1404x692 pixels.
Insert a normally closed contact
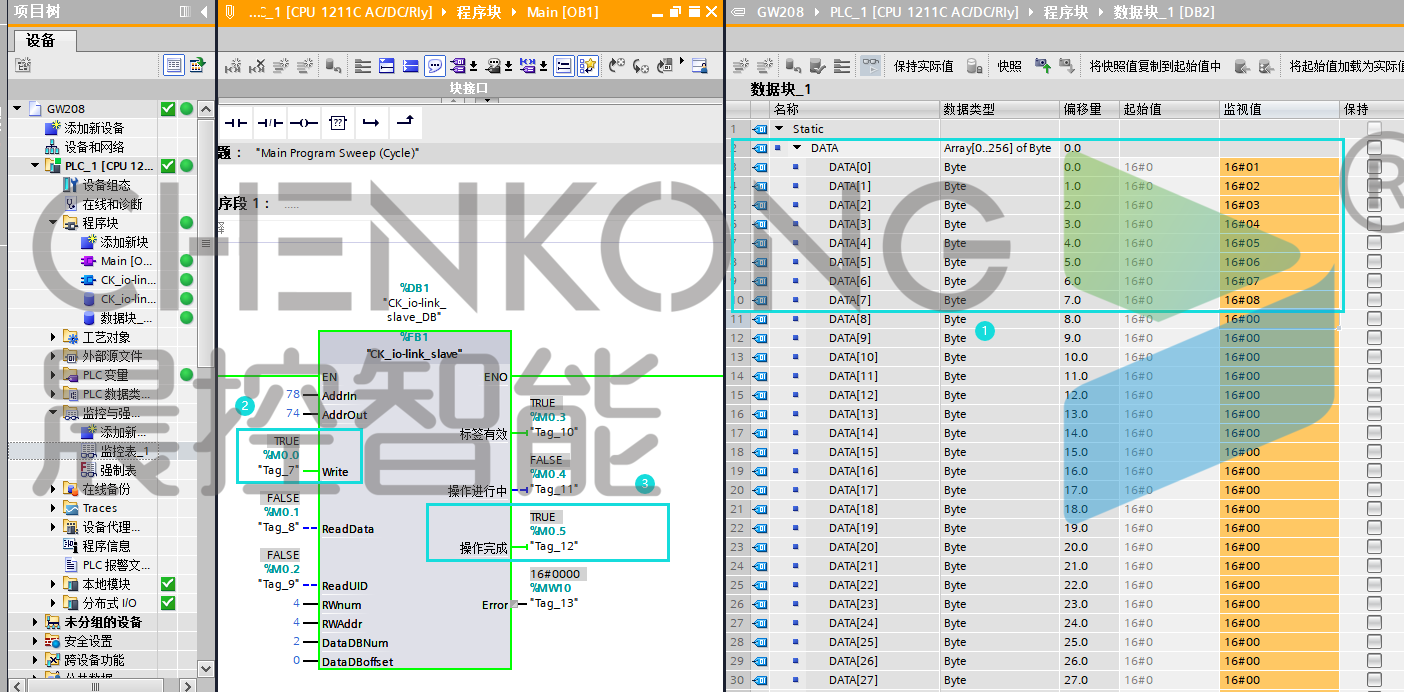(x=270, y=123)
